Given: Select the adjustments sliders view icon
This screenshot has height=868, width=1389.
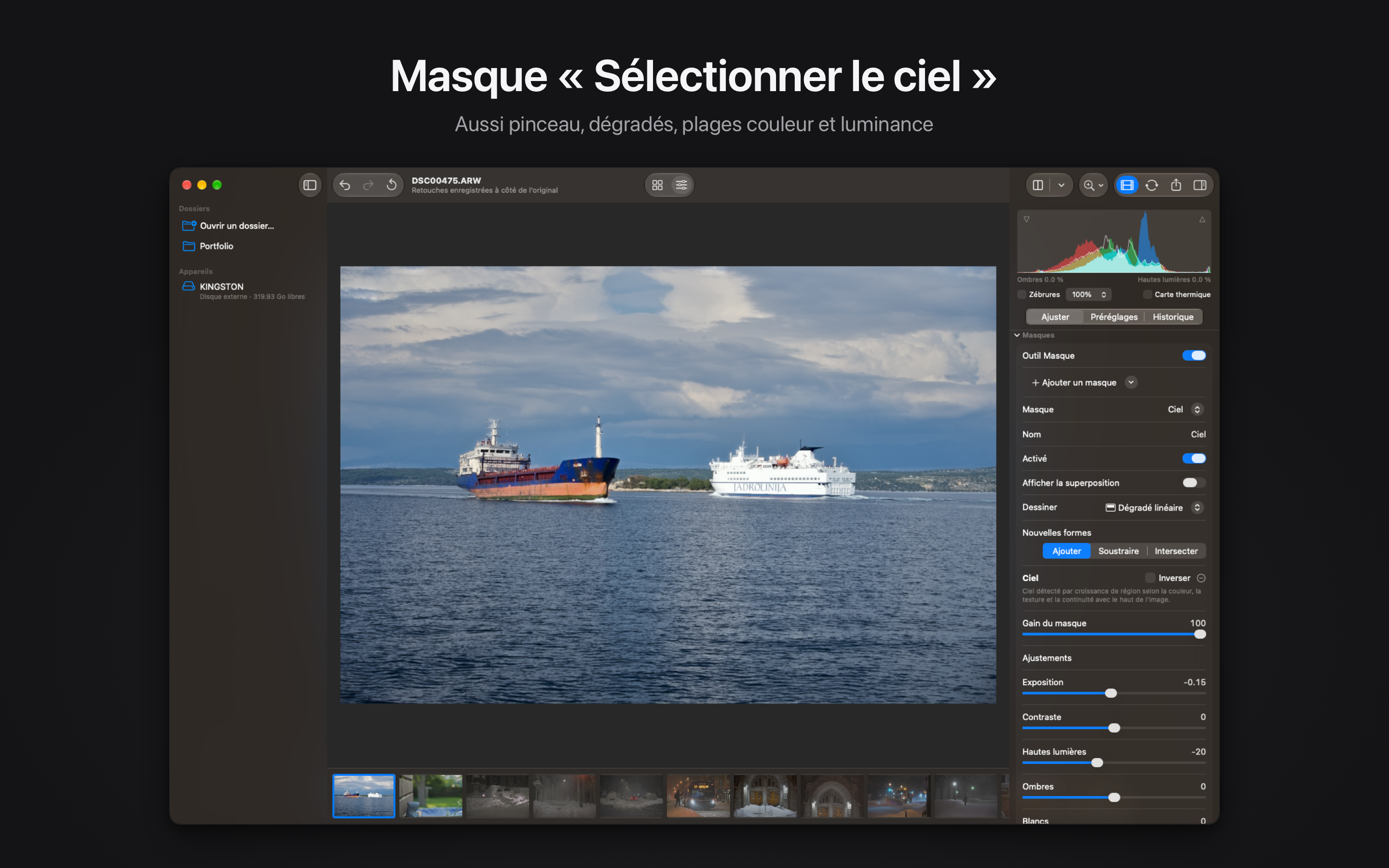Looking at the screenshot, I should [x=681, y=185].
